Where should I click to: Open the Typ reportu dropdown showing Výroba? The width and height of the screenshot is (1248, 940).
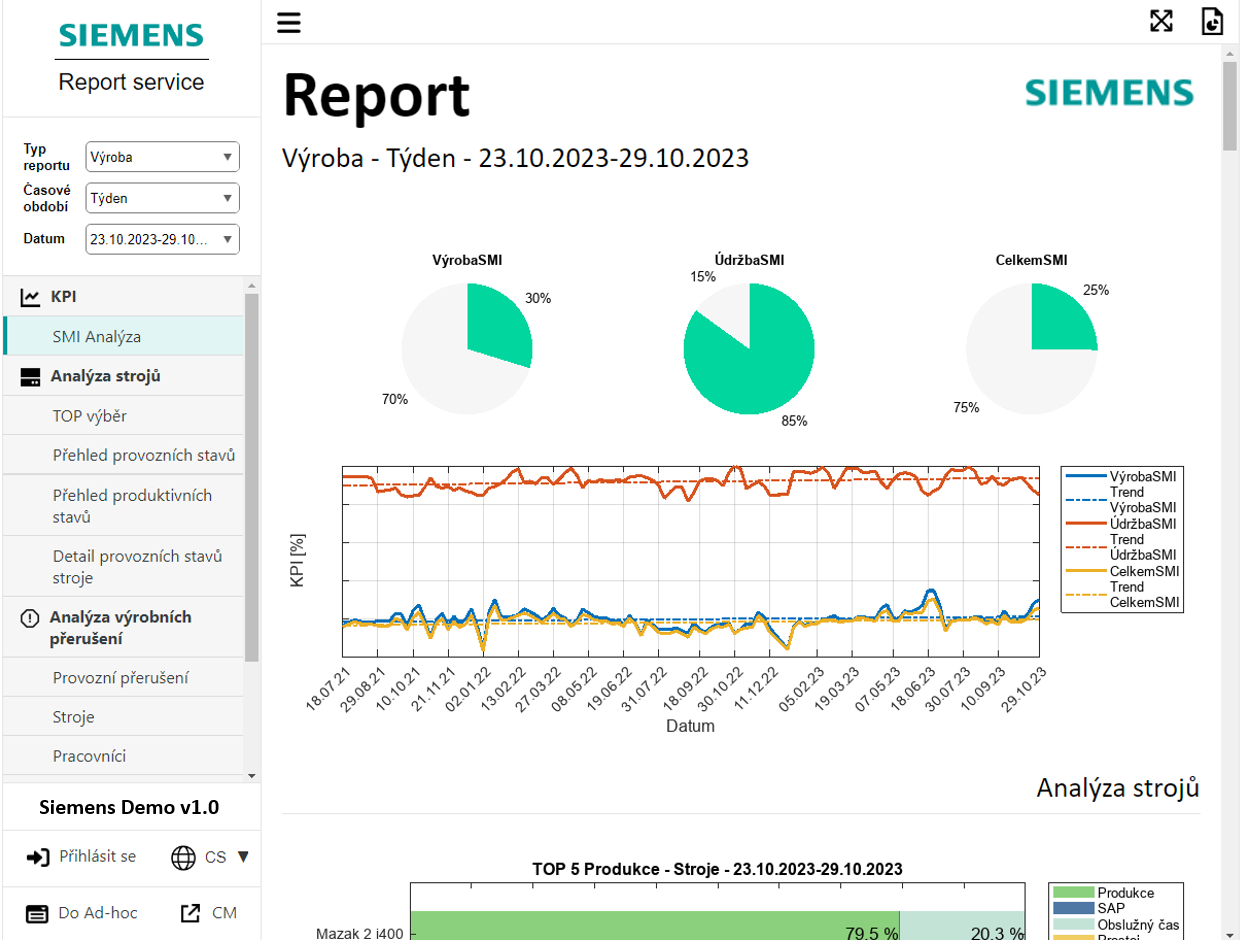click(162, 157)
